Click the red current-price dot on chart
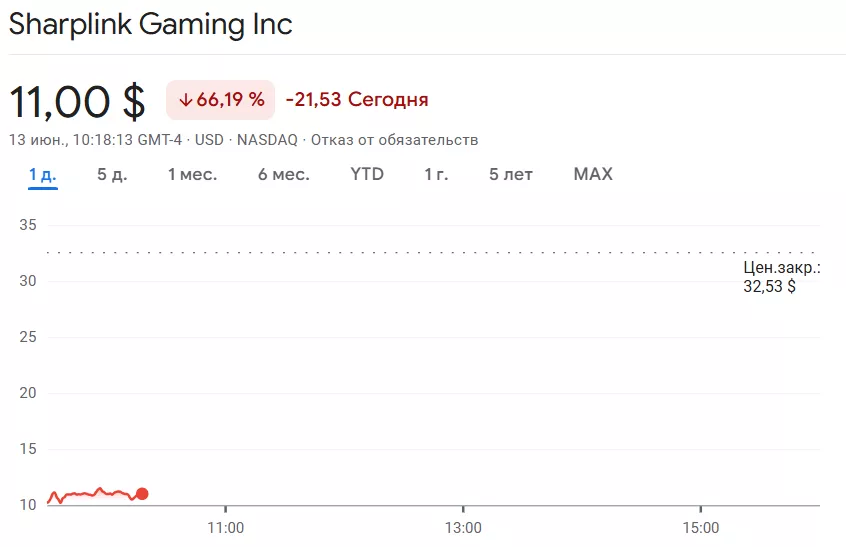The image size is (846, 547). [142, 493]
